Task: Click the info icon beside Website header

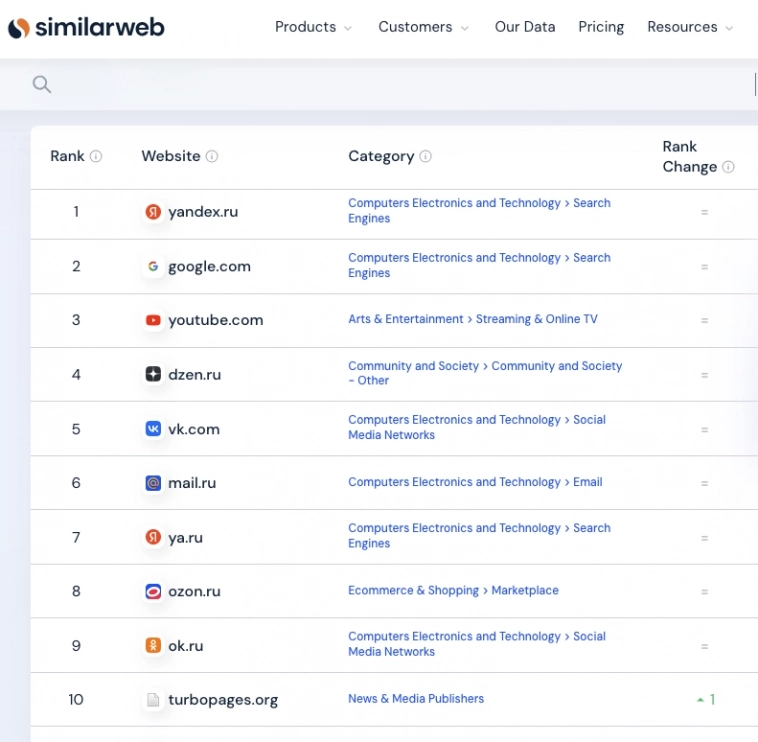Action: point(212,157)
